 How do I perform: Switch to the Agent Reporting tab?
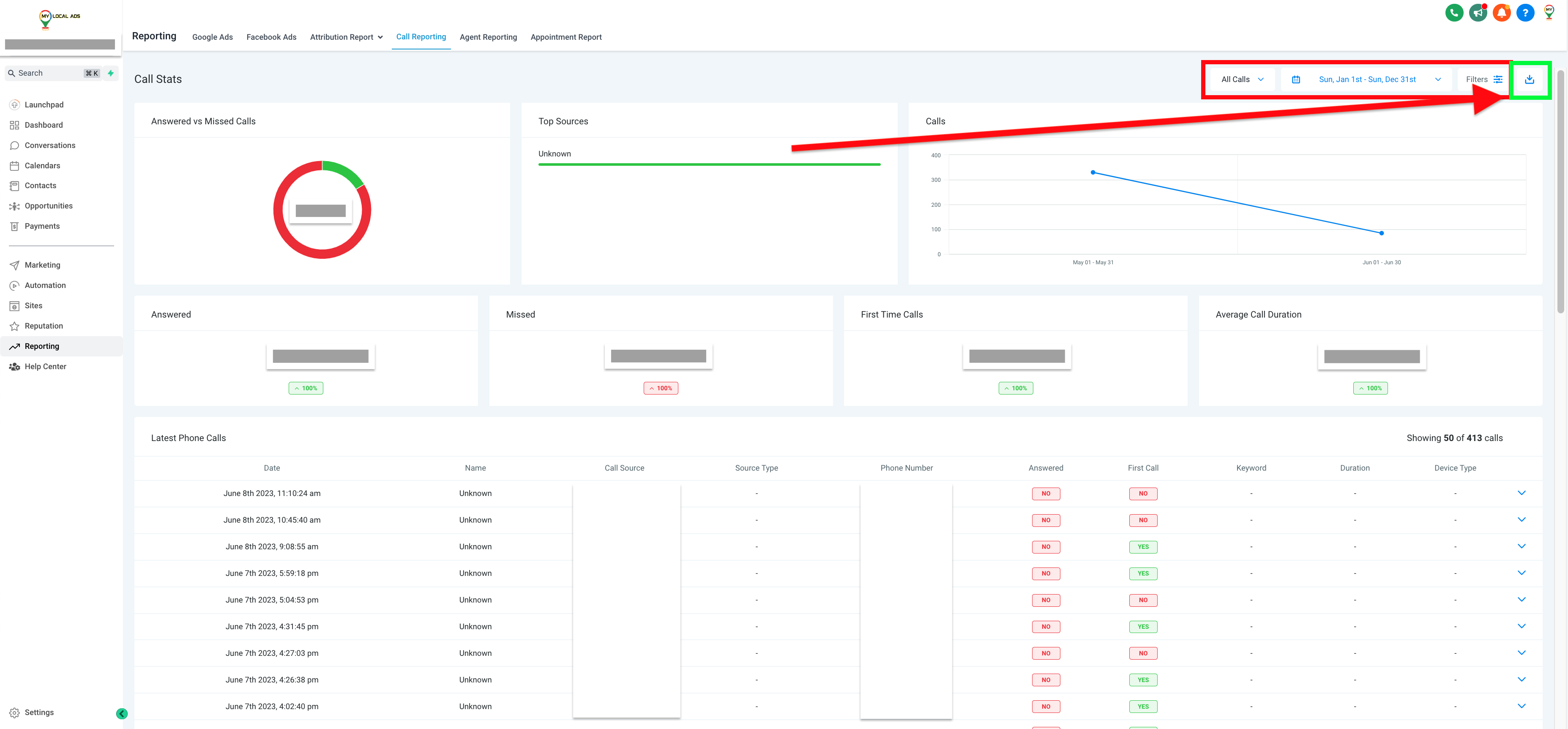coord(488,37)
